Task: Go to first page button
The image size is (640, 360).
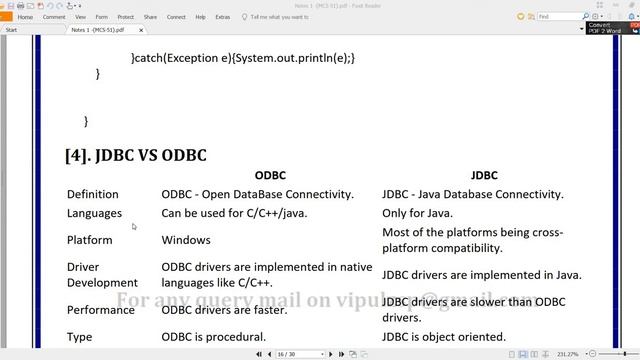Action: pos(259,354)
